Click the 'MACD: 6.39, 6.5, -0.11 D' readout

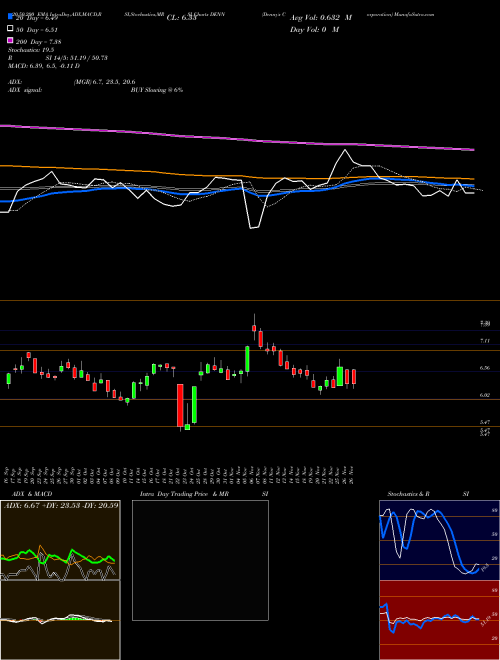[x=44, y=66]
